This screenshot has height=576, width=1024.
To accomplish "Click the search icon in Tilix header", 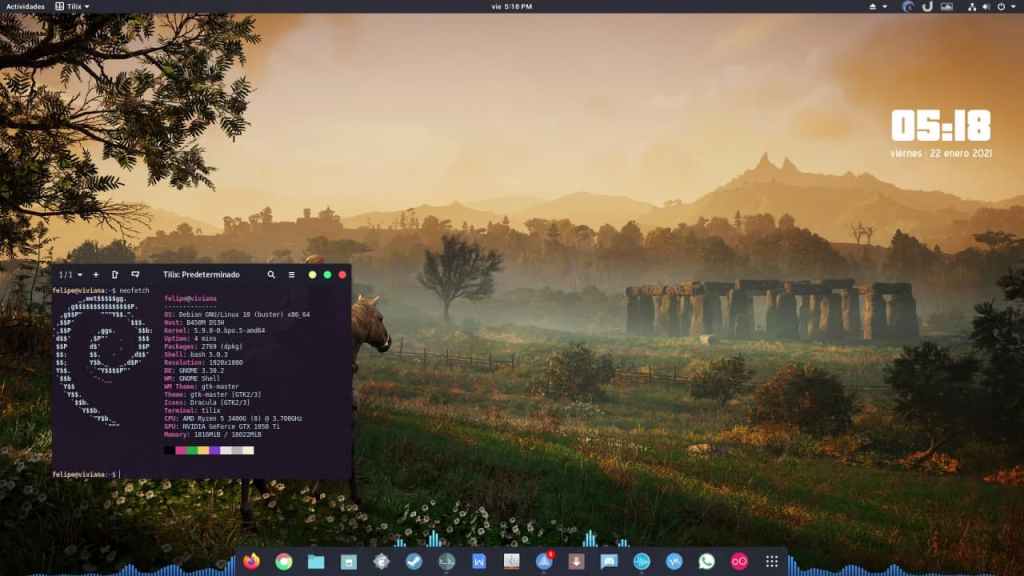I will (x=271, y=274).
